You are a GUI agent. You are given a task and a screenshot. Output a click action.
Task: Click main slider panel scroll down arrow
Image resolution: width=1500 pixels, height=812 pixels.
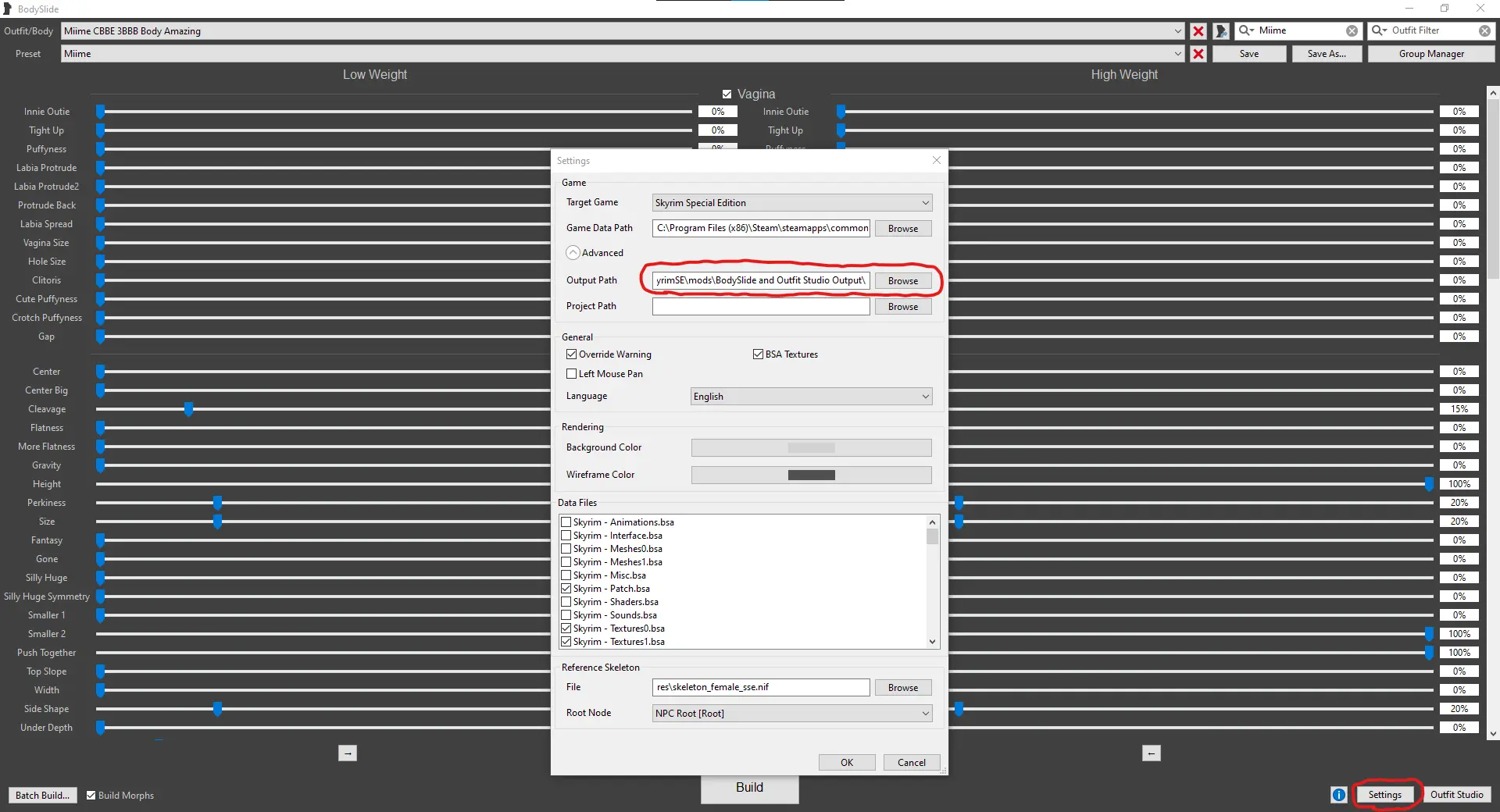click(x=1493, y=734)
